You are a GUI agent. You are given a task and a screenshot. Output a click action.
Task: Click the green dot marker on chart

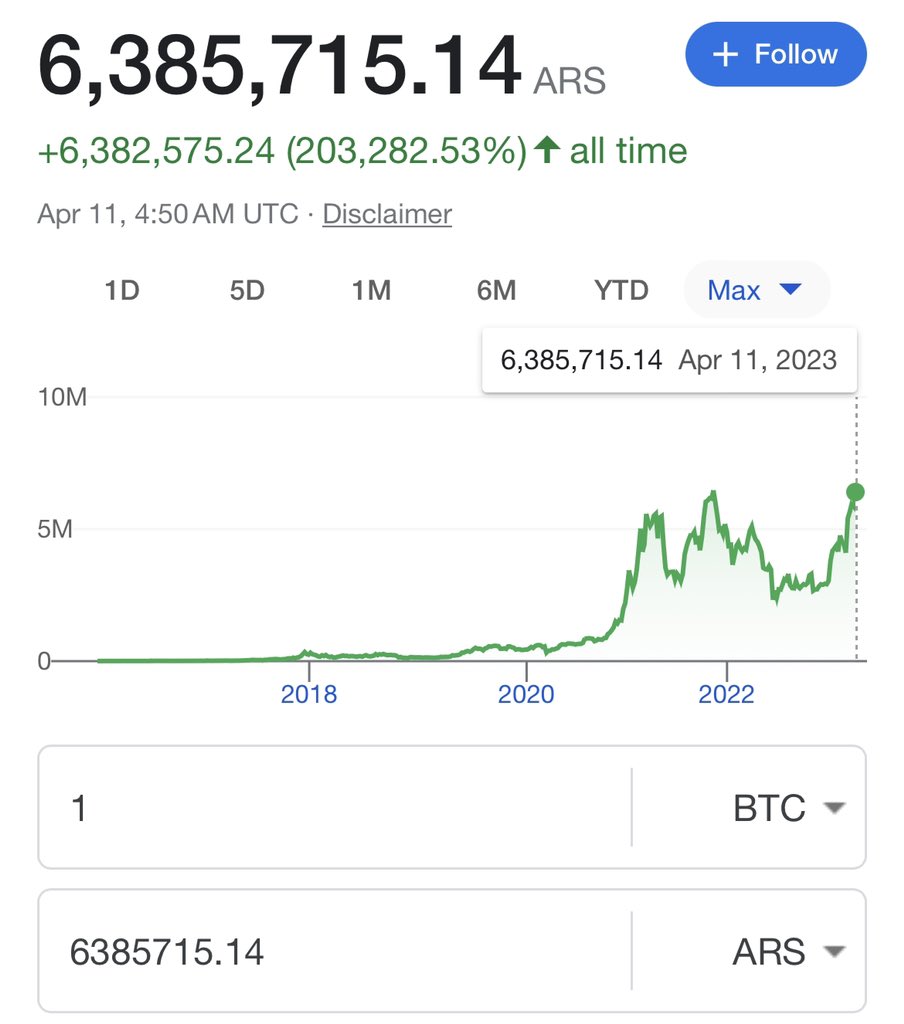855,492
